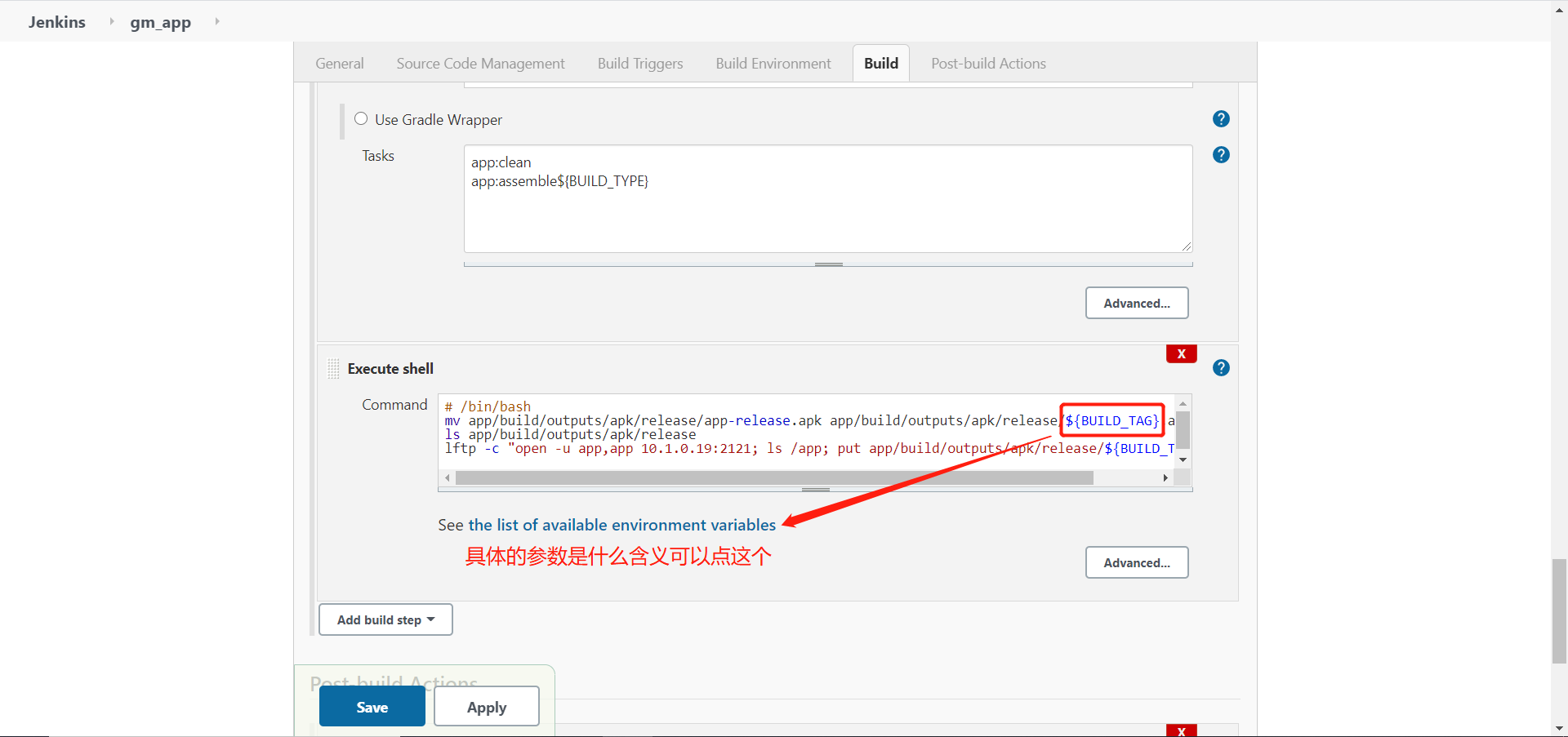This screenshot has height=737, width=1568.
Task: Select the Use Gradle Wrapper radio button
Action: point(360,118)
